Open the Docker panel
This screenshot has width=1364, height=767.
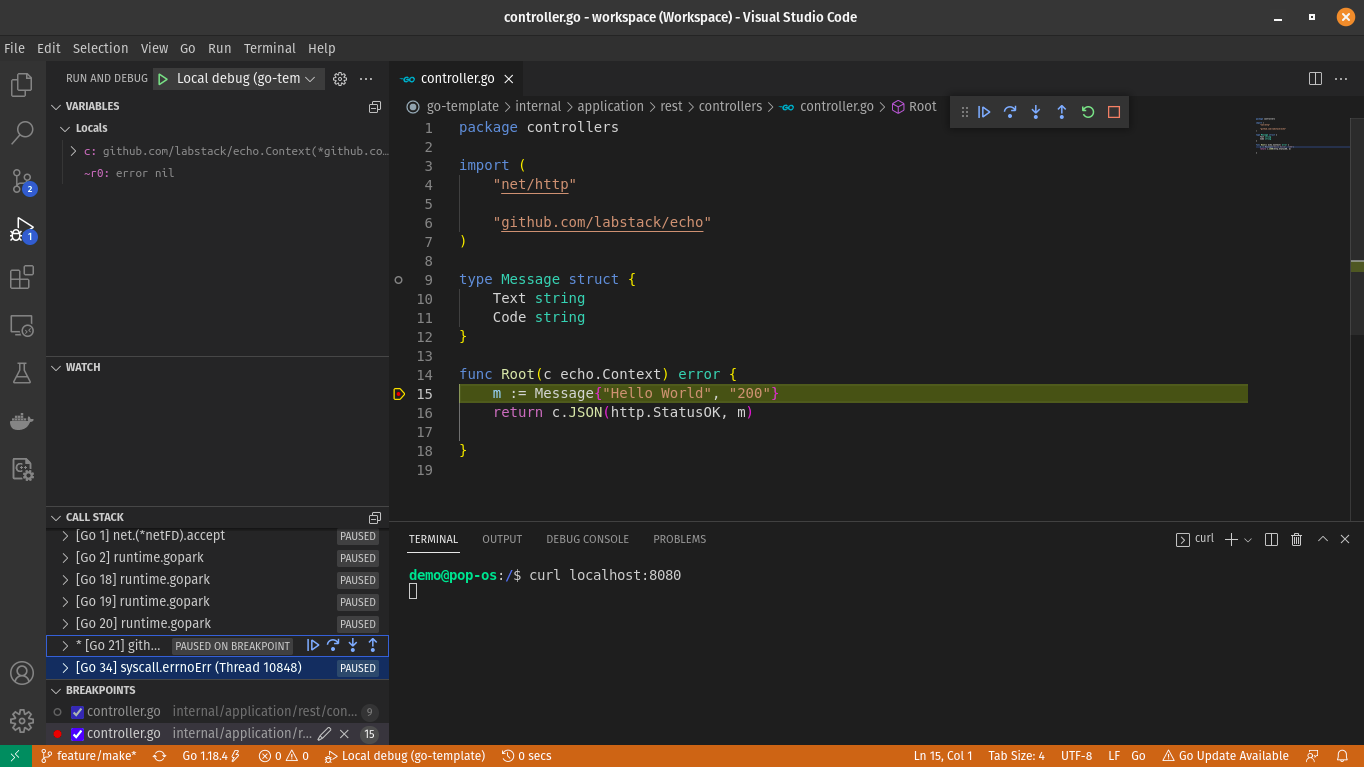(x=21, y=421)
